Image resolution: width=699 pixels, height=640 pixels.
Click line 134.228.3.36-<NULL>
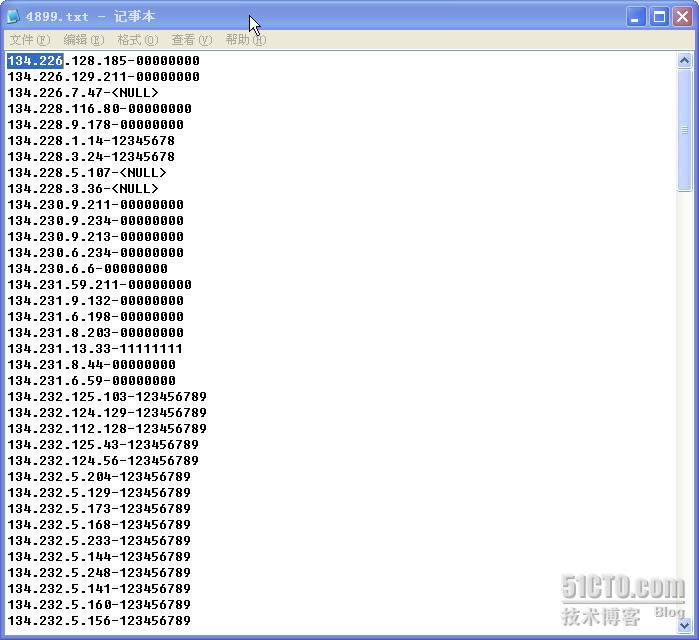[83, 189]
